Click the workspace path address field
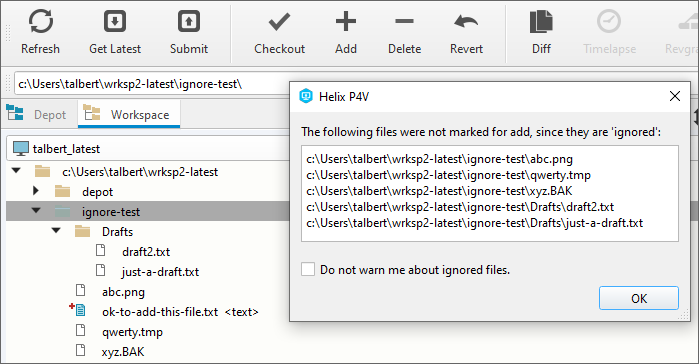 tap(152, 84)
